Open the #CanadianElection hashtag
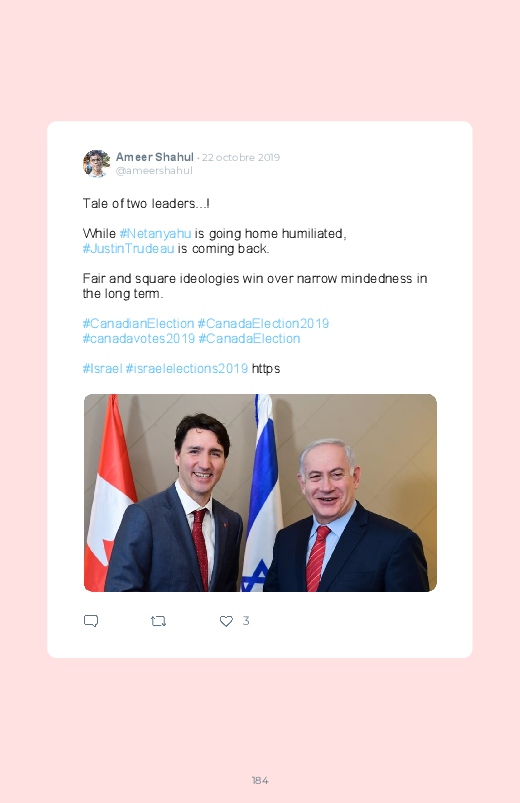 click(x=138, y=324)
